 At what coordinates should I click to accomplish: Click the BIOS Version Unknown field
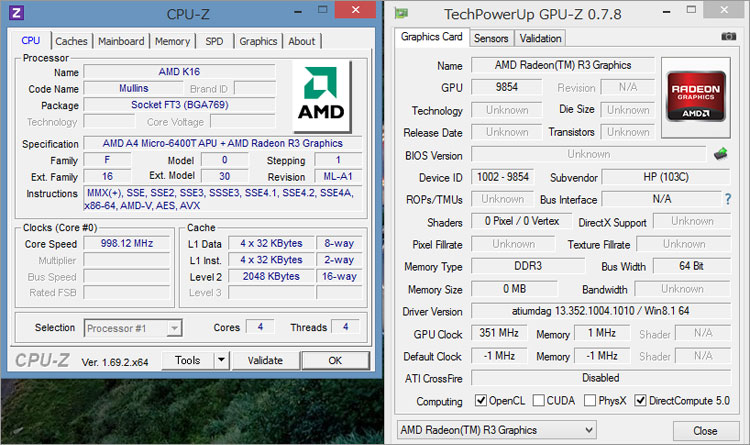coord(588,154)
